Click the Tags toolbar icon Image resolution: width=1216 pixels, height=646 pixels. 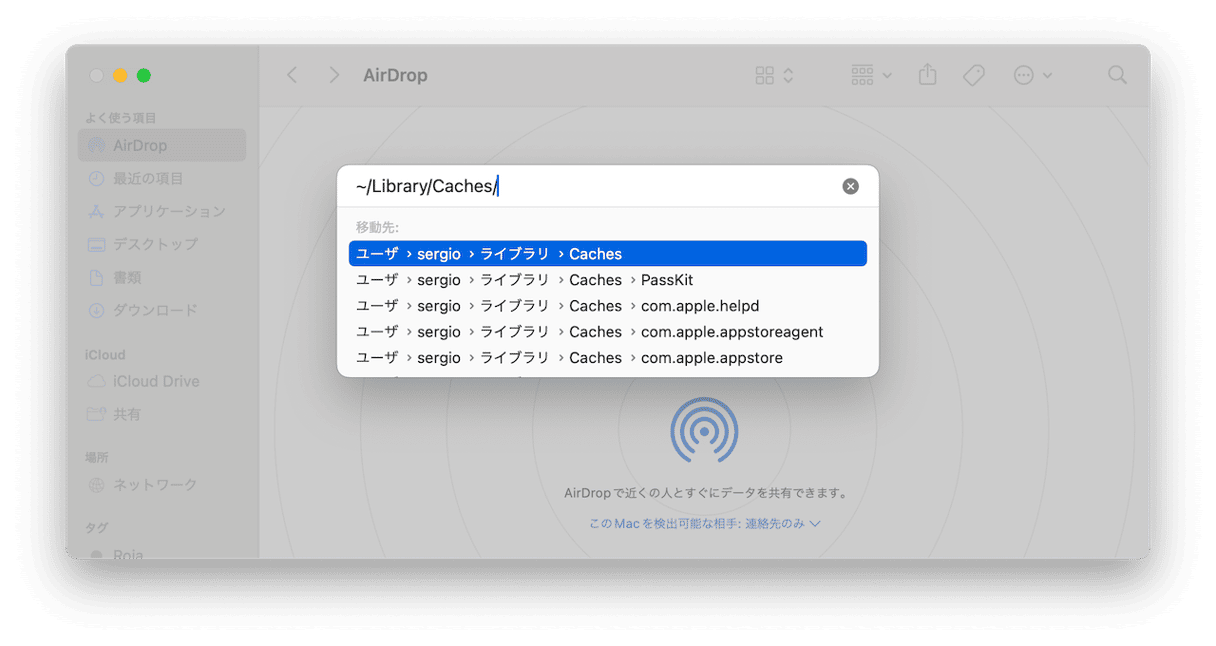tap(974, 75)
